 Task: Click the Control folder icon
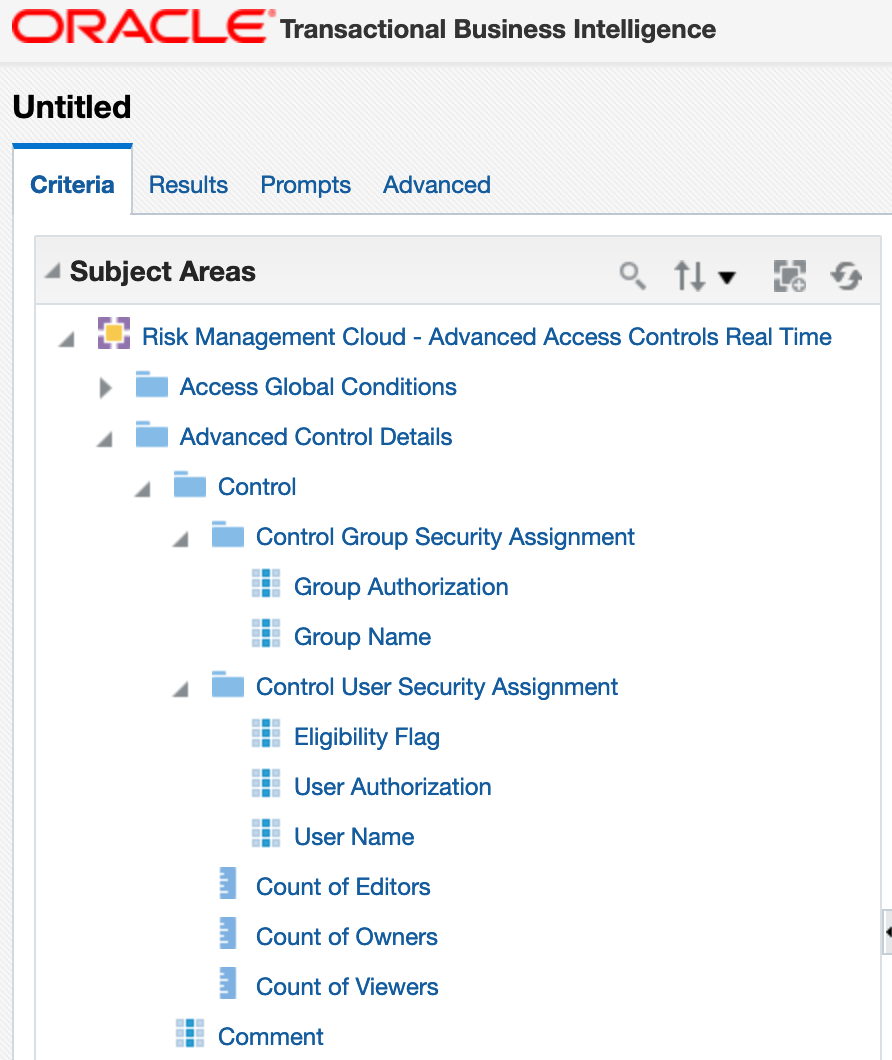tap(189, 484)
